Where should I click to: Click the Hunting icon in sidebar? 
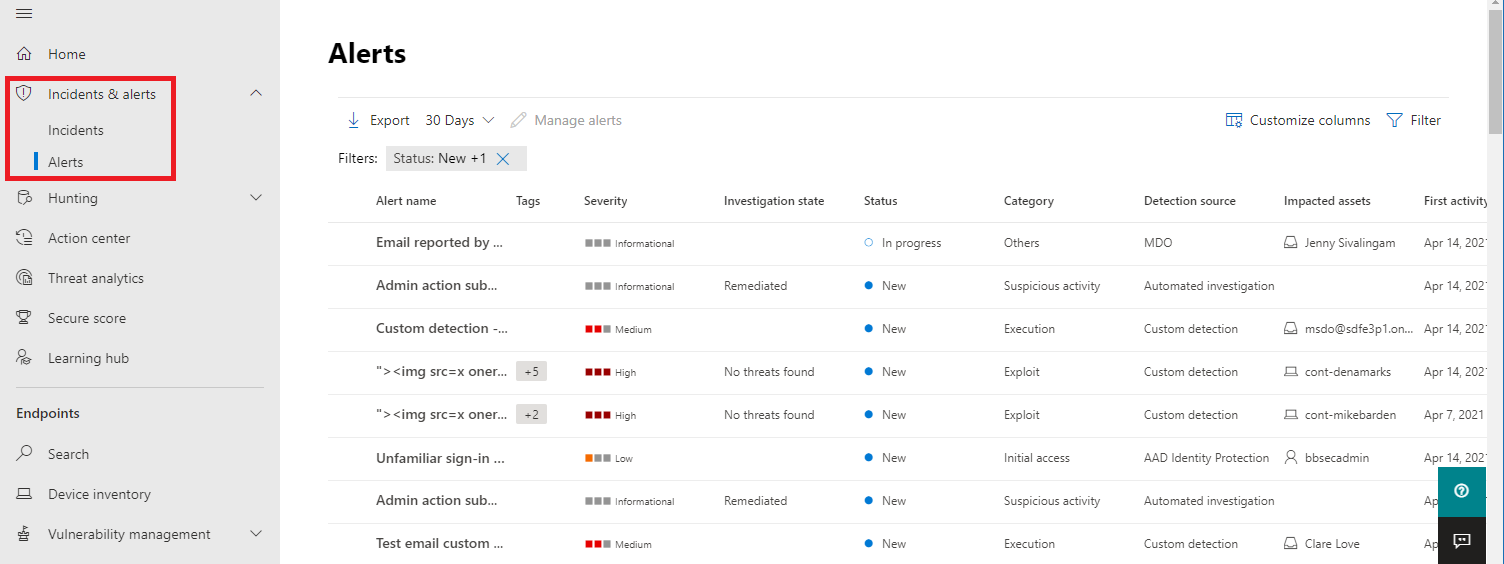[24, 198]
